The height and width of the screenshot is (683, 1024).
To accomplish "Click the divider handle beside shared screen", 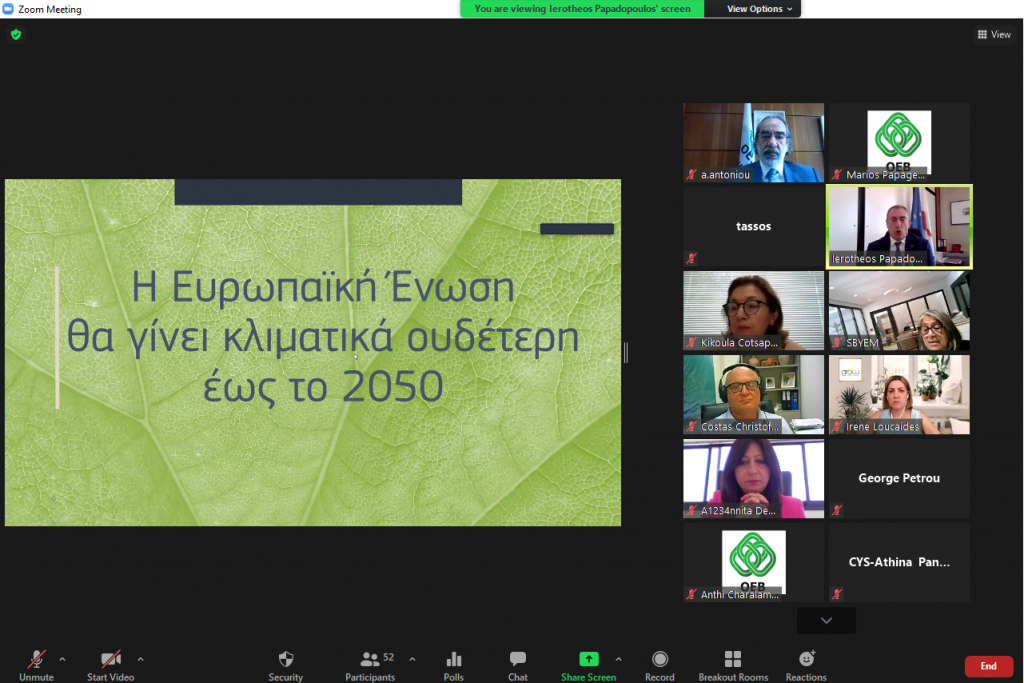I will (x=626, y=353).
